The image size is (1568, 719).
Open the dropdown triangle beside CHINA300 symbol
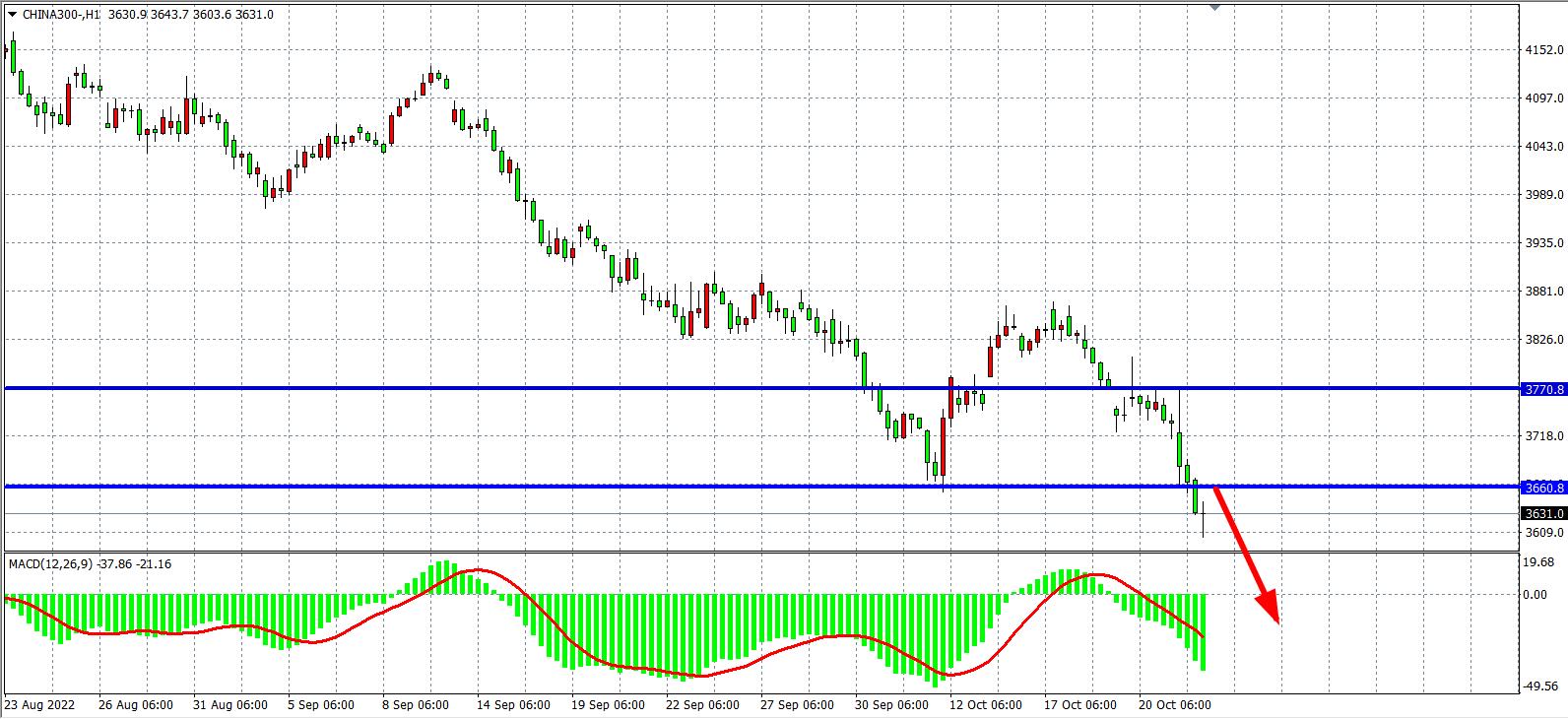pyautogui.click(x=12, y=14)
